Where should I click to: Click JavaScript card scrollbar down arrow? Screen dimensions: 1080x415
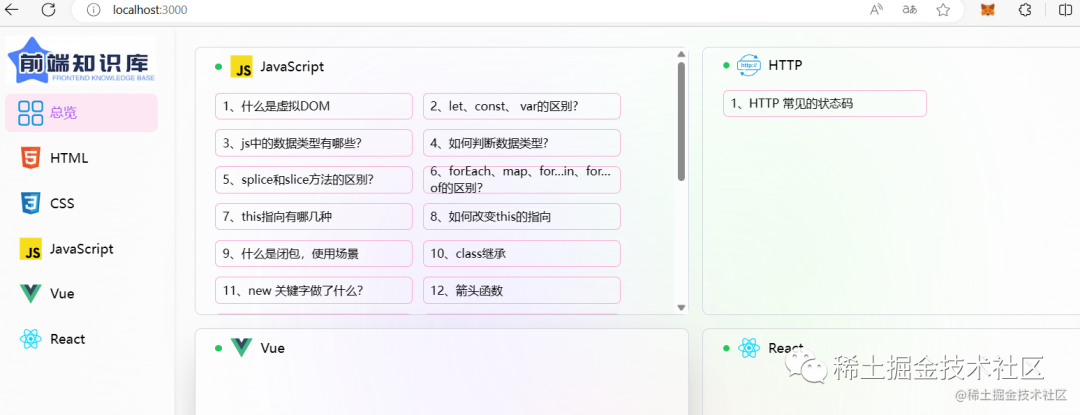[x=681, y=308]
